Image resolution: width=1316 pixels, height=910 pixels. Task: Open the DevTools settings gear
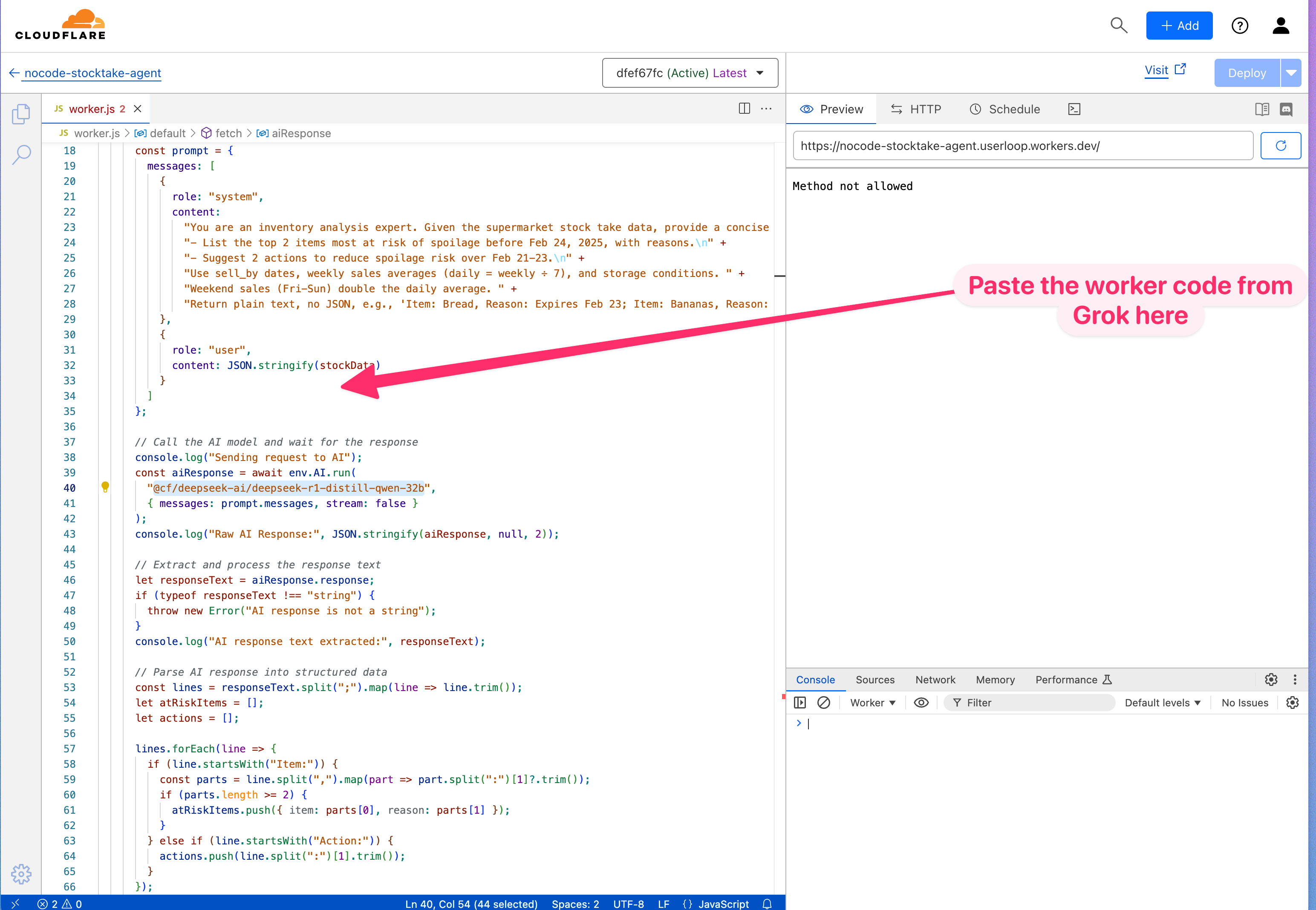click(x=1271, y=679)
